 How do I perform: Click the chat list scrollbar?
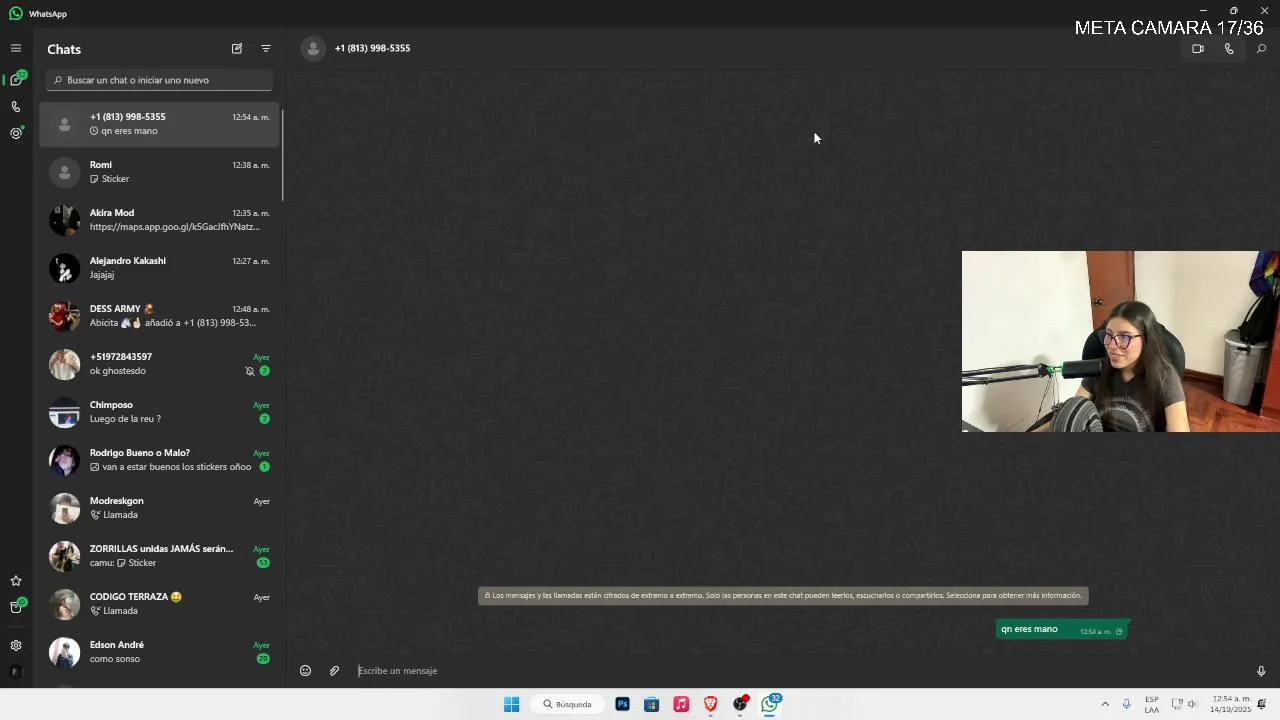pyautogui.click(x=283, y=155)
